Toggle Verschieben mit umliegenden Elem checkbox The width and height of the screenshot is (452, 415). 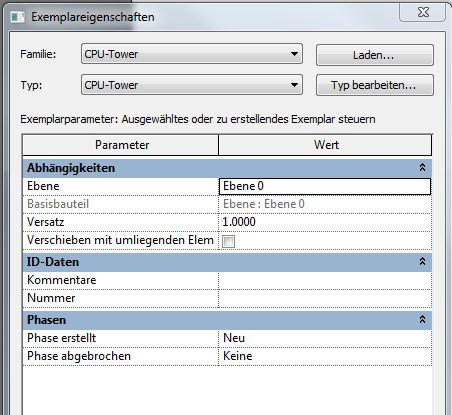tap(228, 241)
